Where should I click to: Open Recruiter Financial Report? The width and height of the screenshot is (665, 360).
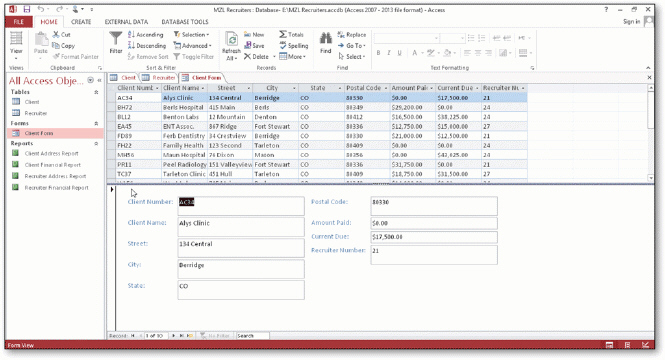56,187
